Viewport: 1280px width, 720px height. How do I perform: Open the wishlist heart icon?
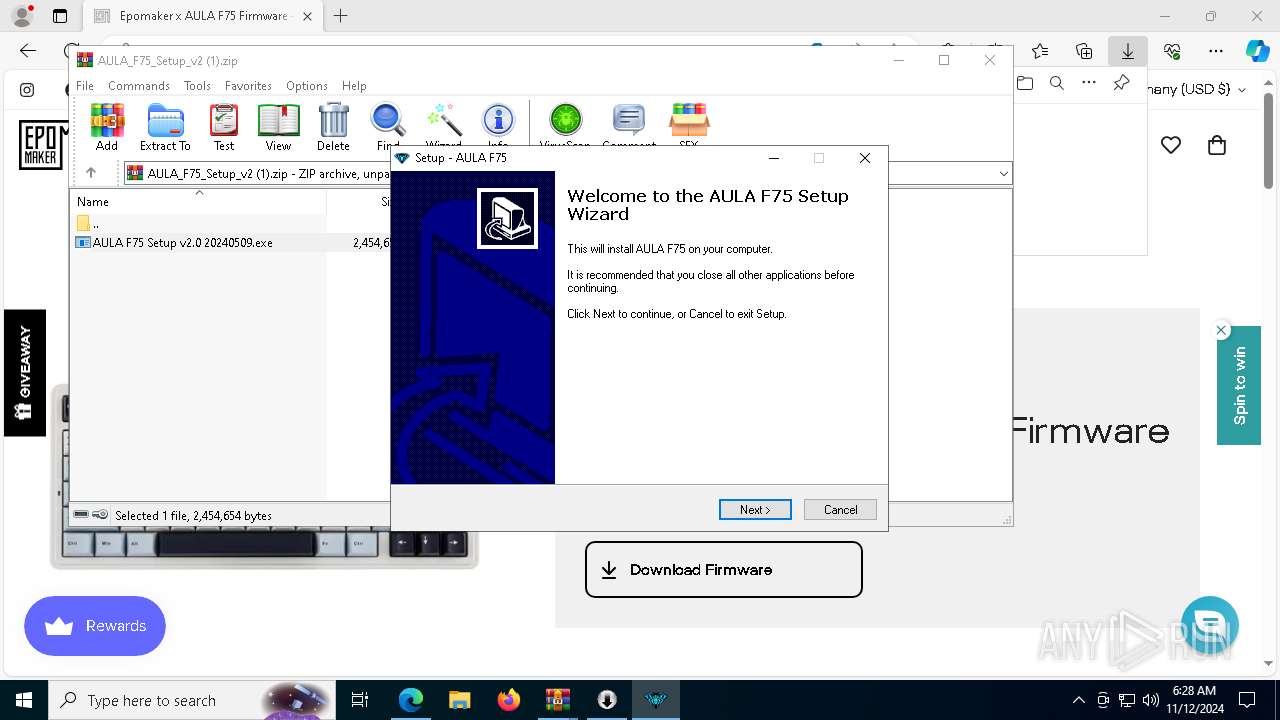point(1171,145)
